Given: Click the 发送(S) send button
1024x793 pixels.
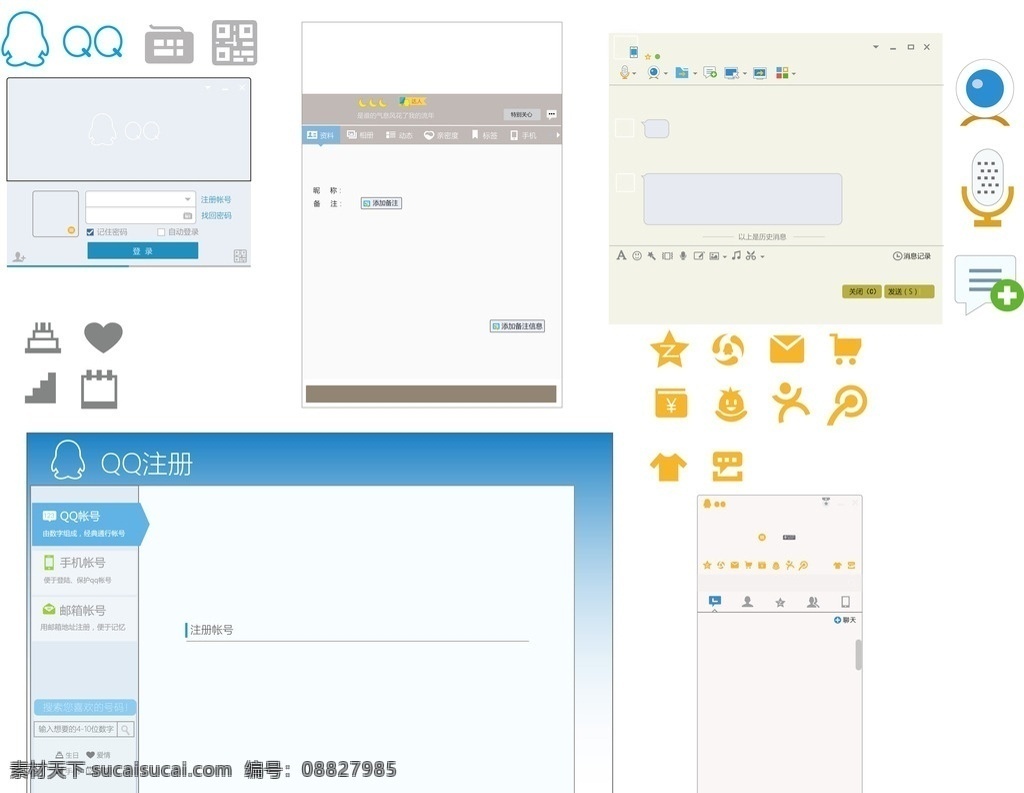Looking at the screenshot, I should [909, 291].
